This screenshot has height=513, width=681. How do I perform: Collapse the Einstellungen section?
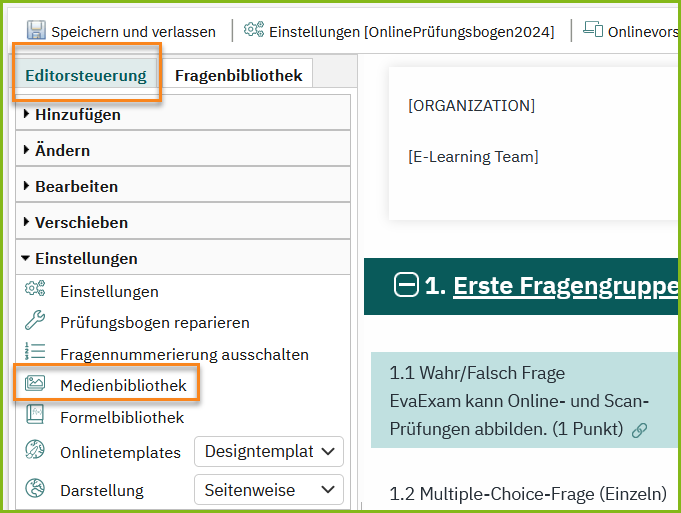(183, 258)
